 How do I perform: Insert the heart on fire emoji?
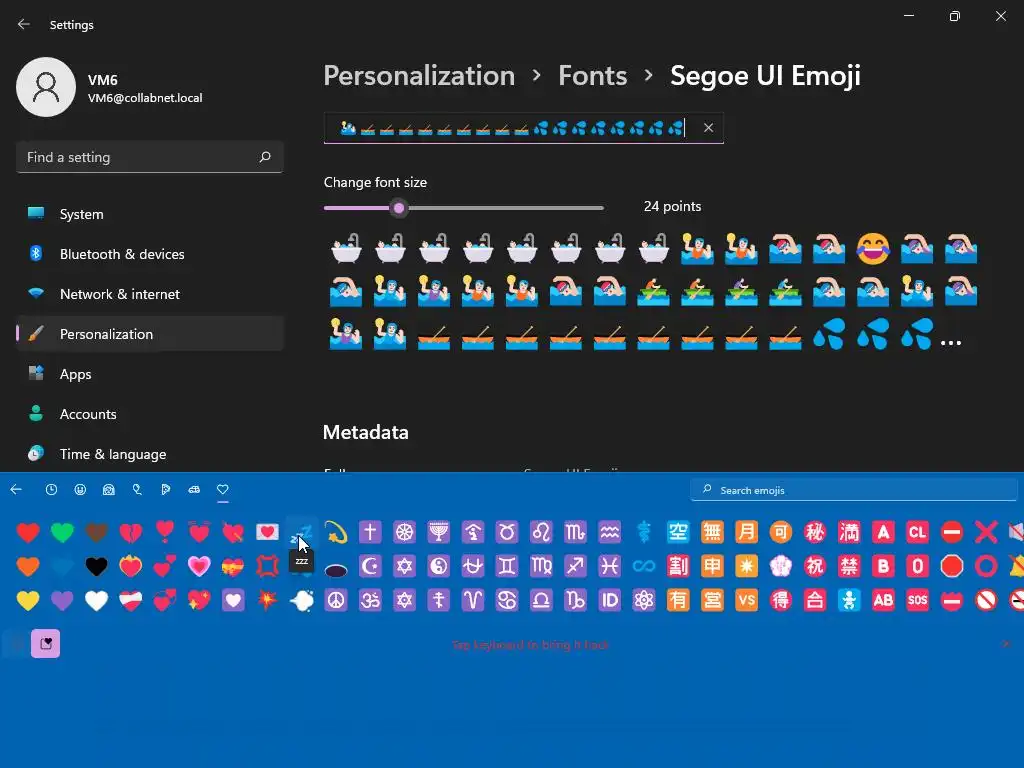(131, 566)
